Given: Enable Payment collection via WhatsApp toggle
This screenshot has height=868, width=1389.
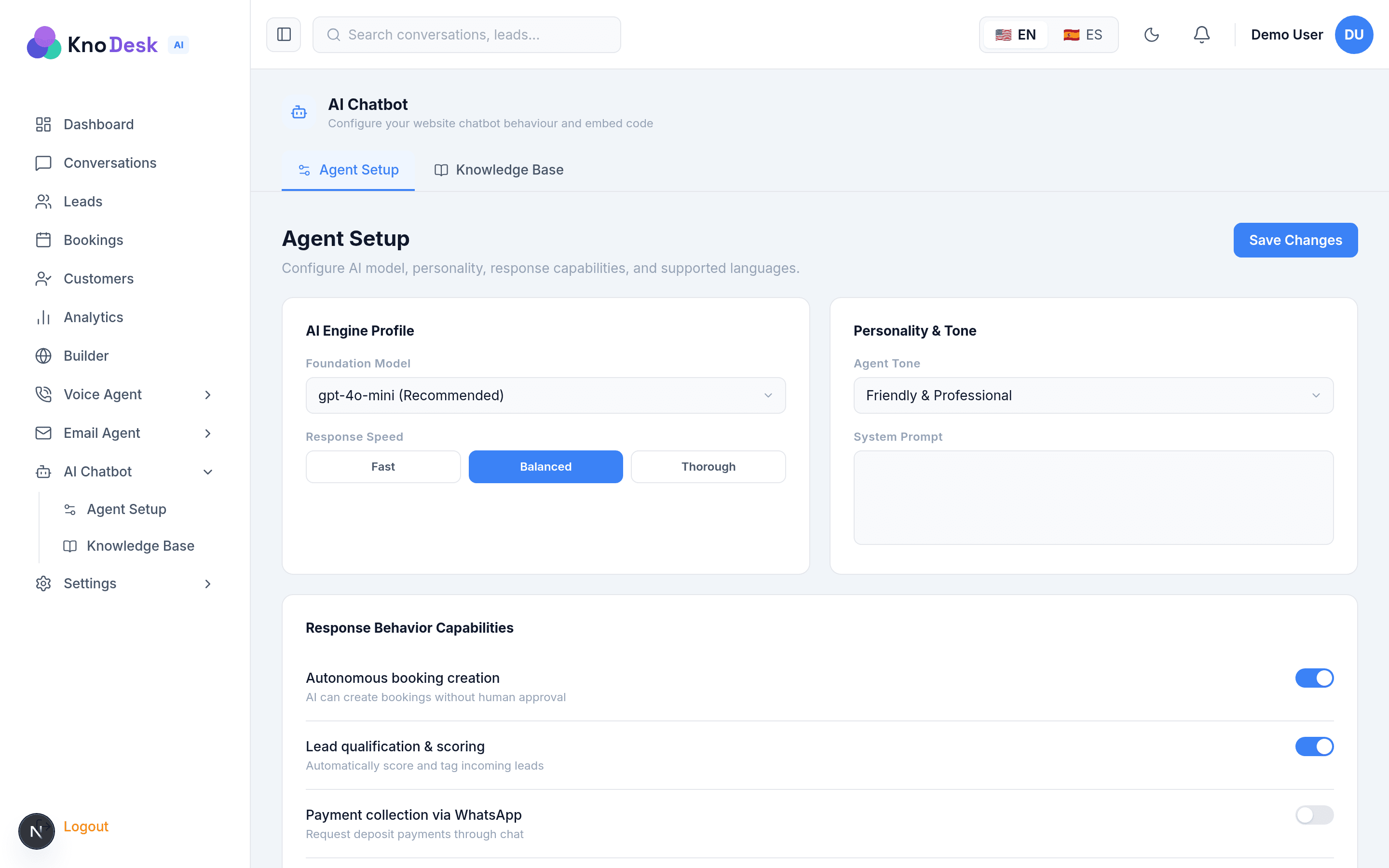Looking at the screenshot, I should point(1314,814).
